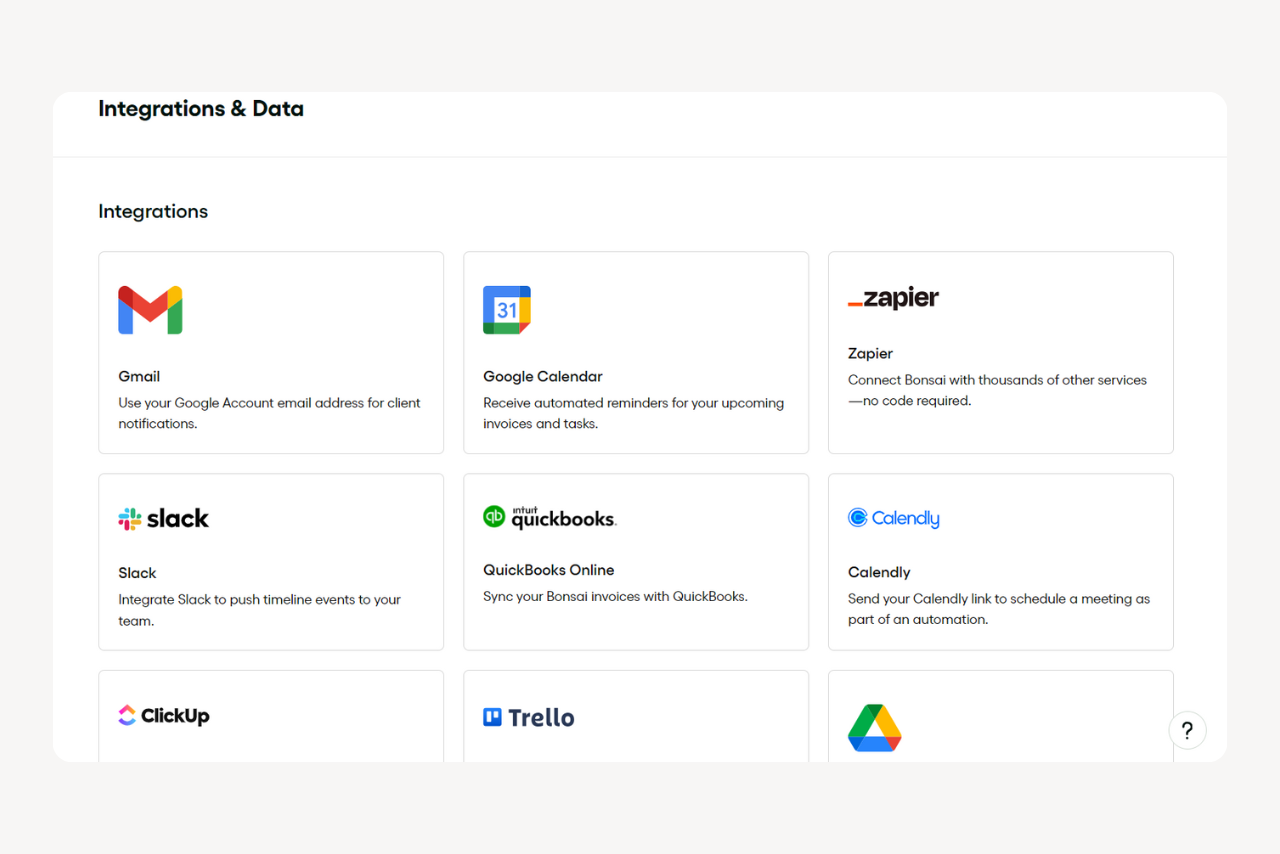Image resolution: width=1280 pixels, height=854 pixels.
Task: Click the Gmail description about client notifications
Action: click(269, 413)
